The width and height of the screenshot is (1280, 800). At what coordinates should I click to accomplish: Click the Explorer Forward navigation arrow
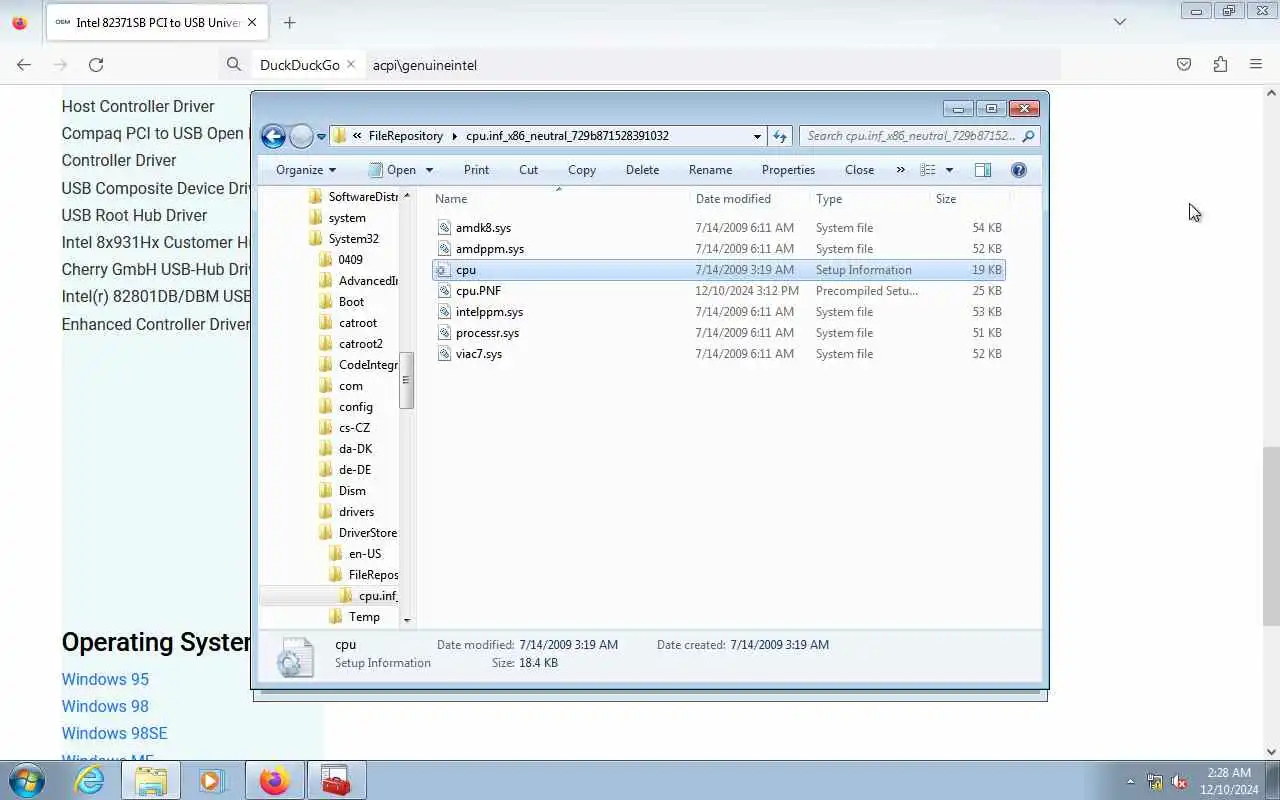[301, 136]
